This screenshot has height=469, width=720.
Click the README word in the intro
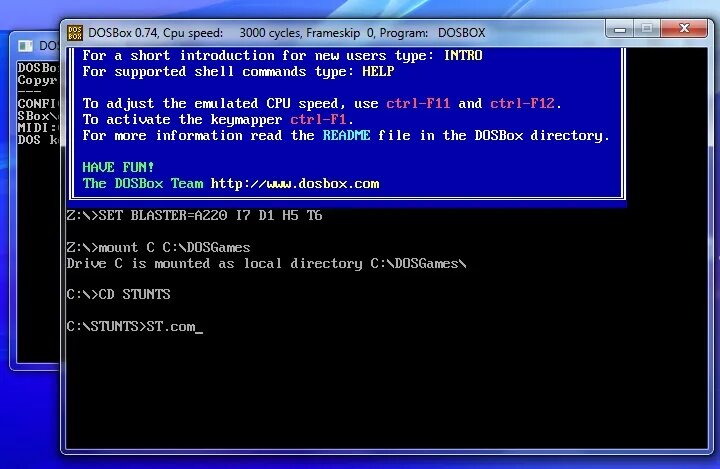point(346,136)
